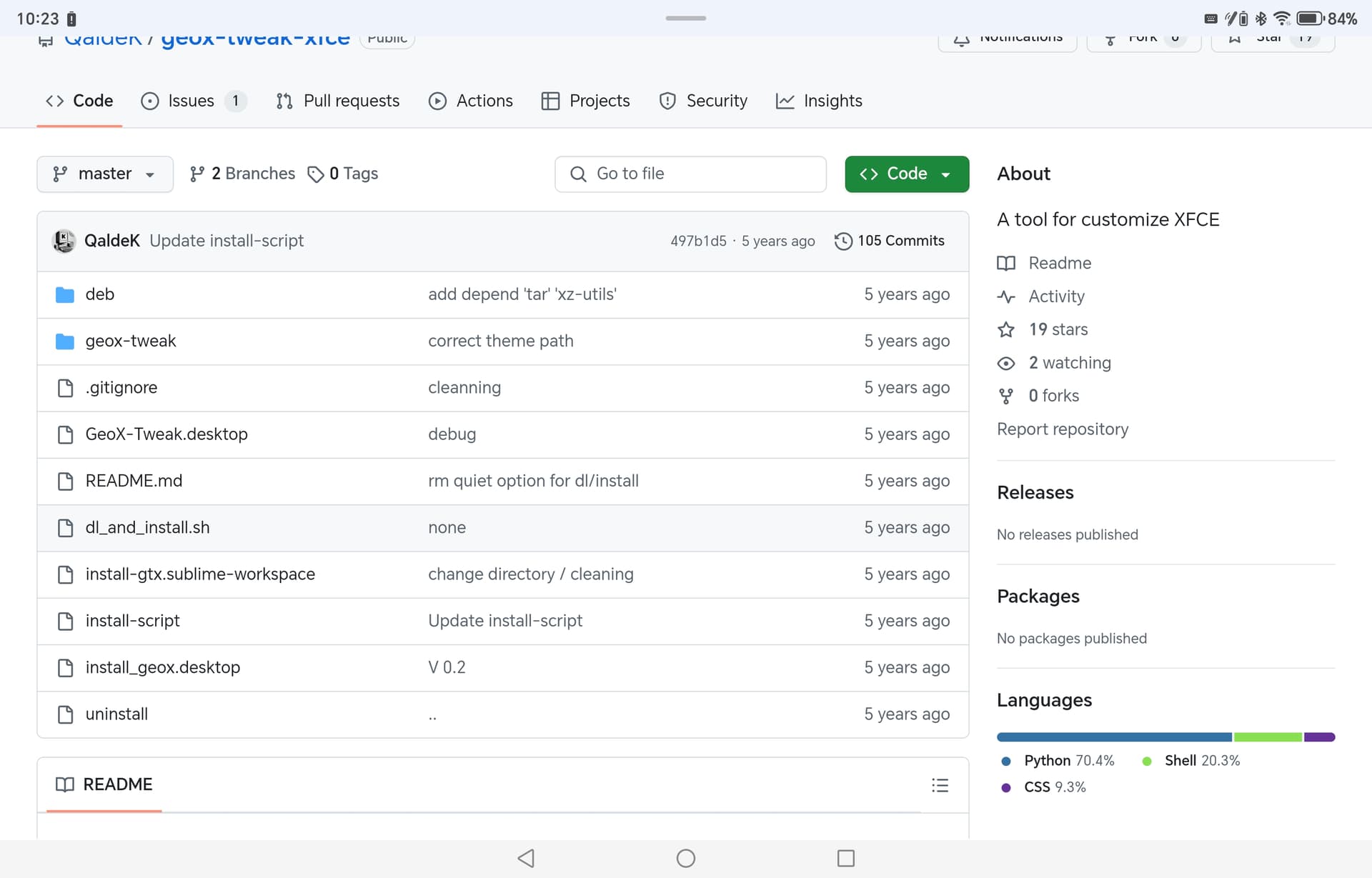Open the deb folder icon

[x=65, y=294]
